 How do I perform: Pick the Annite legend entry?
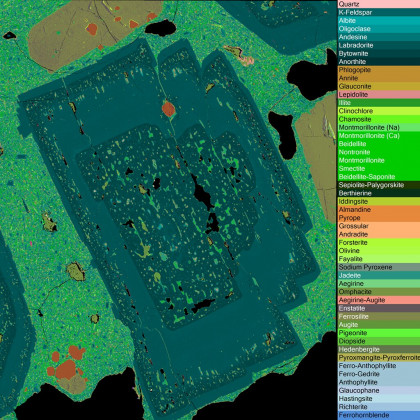379,78
